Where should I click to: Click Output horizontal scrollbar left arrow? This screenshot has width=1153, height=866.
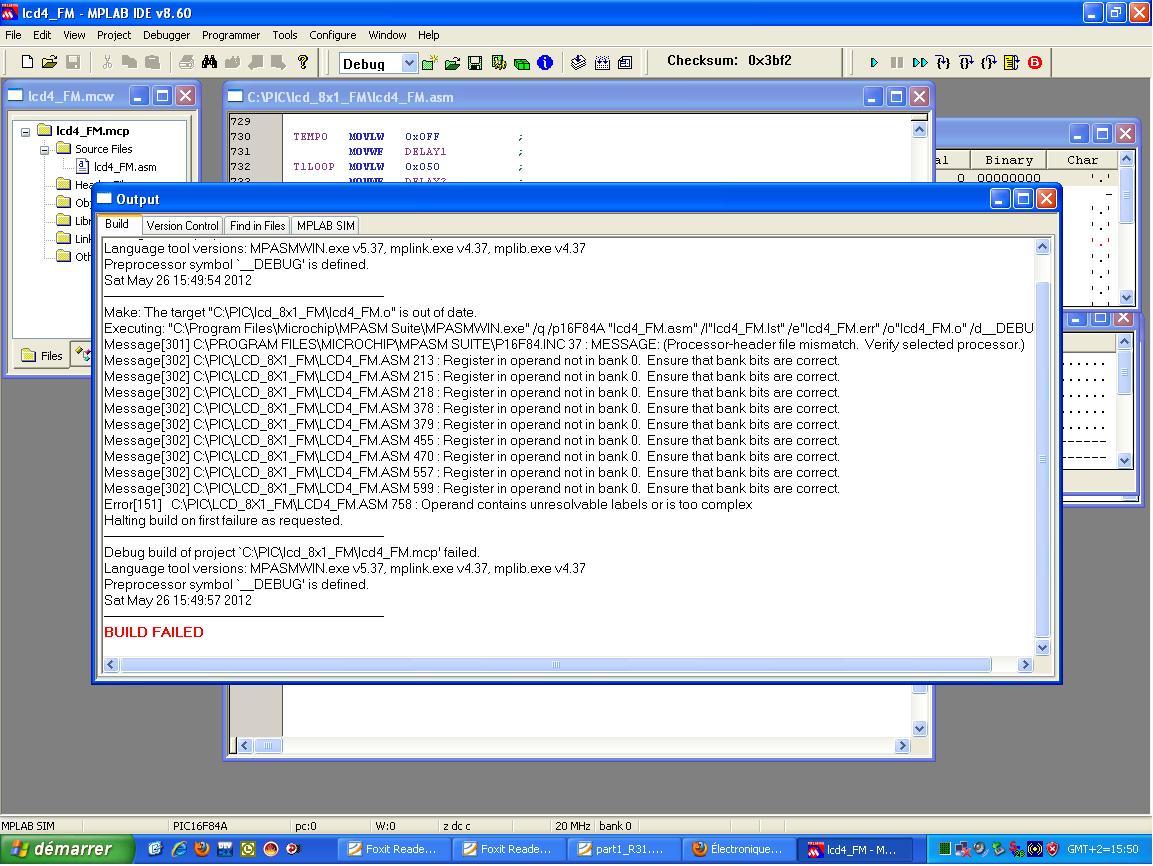click(111, 665)
